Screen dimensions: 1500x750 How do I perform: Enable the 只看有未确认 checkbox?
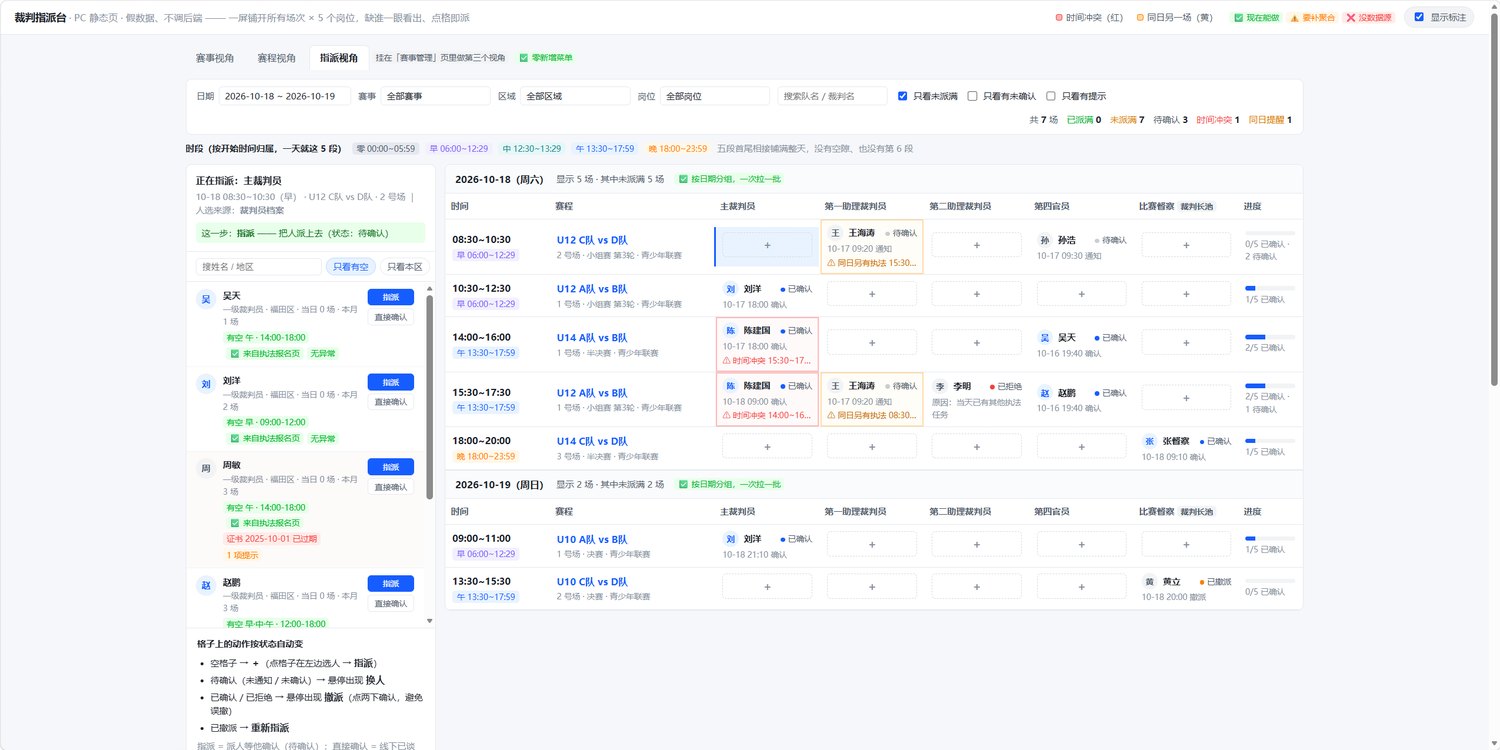point(973,96)
